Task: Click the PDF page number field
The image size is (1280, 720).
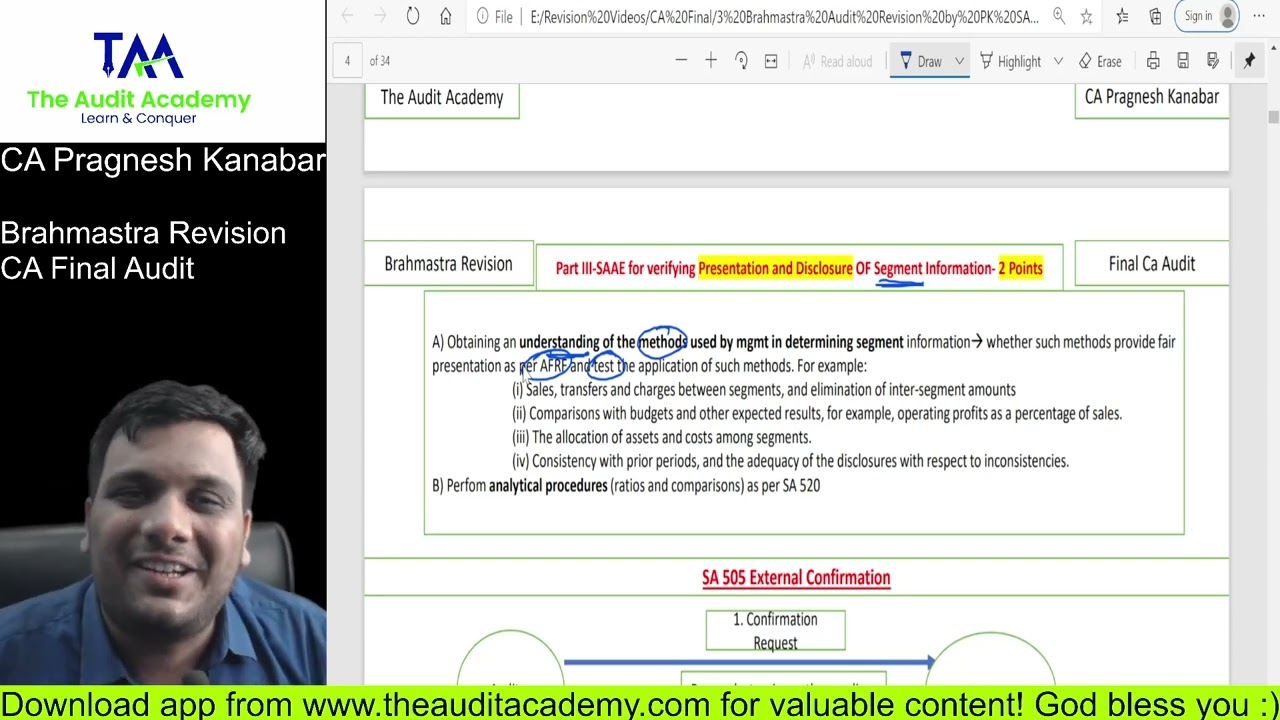Action: click(x=347, y=61)
